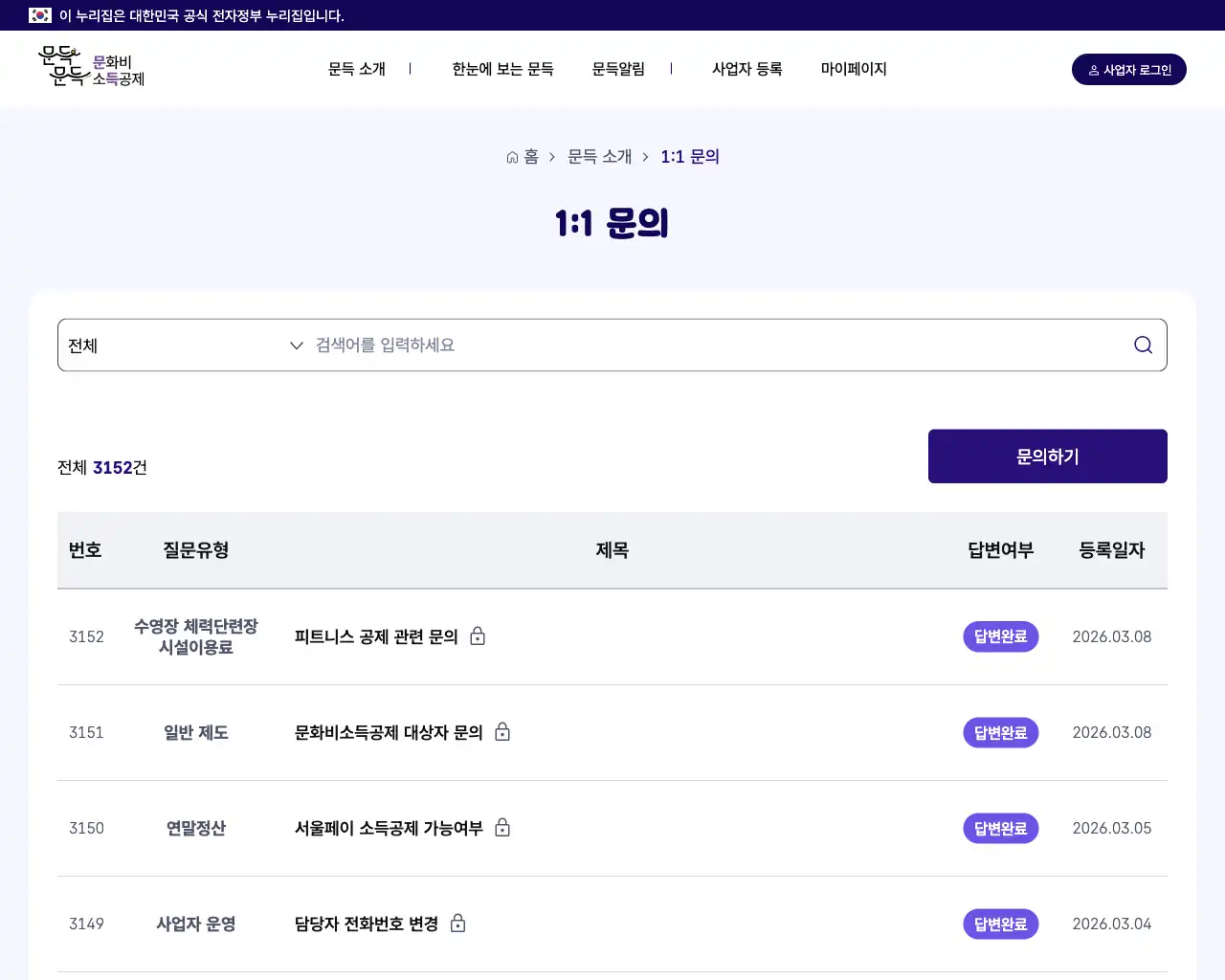1225x980 pixels.
Task: Click the 사업자 로그인 button
Action: (x=1129, y=69)
